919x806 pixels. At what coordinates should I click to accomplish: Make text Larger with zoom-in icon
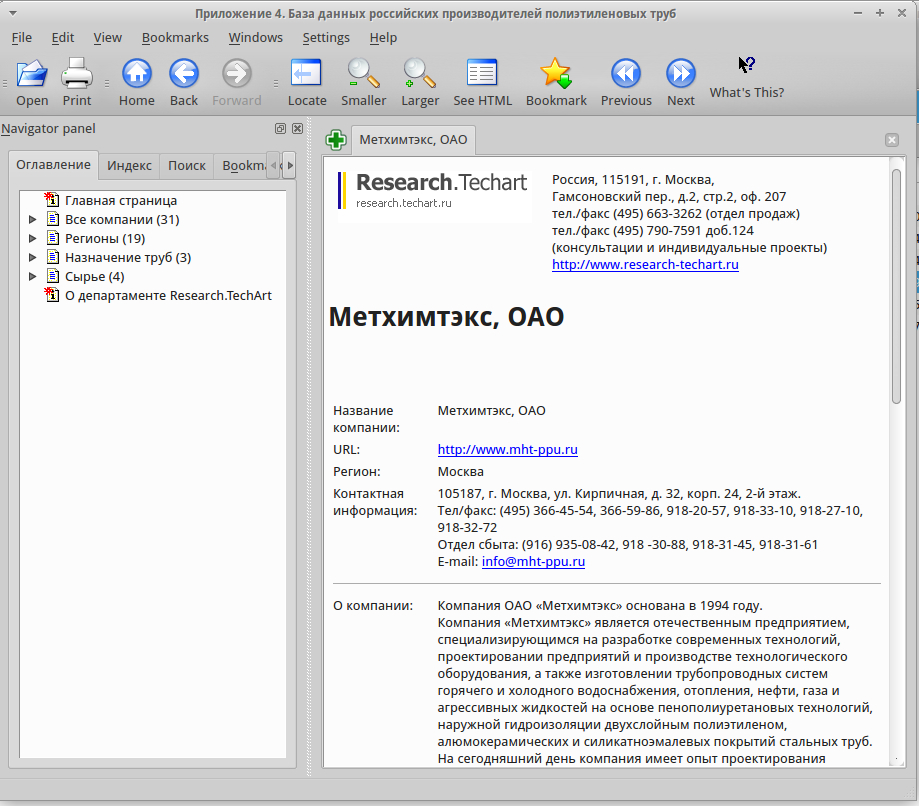420,73
